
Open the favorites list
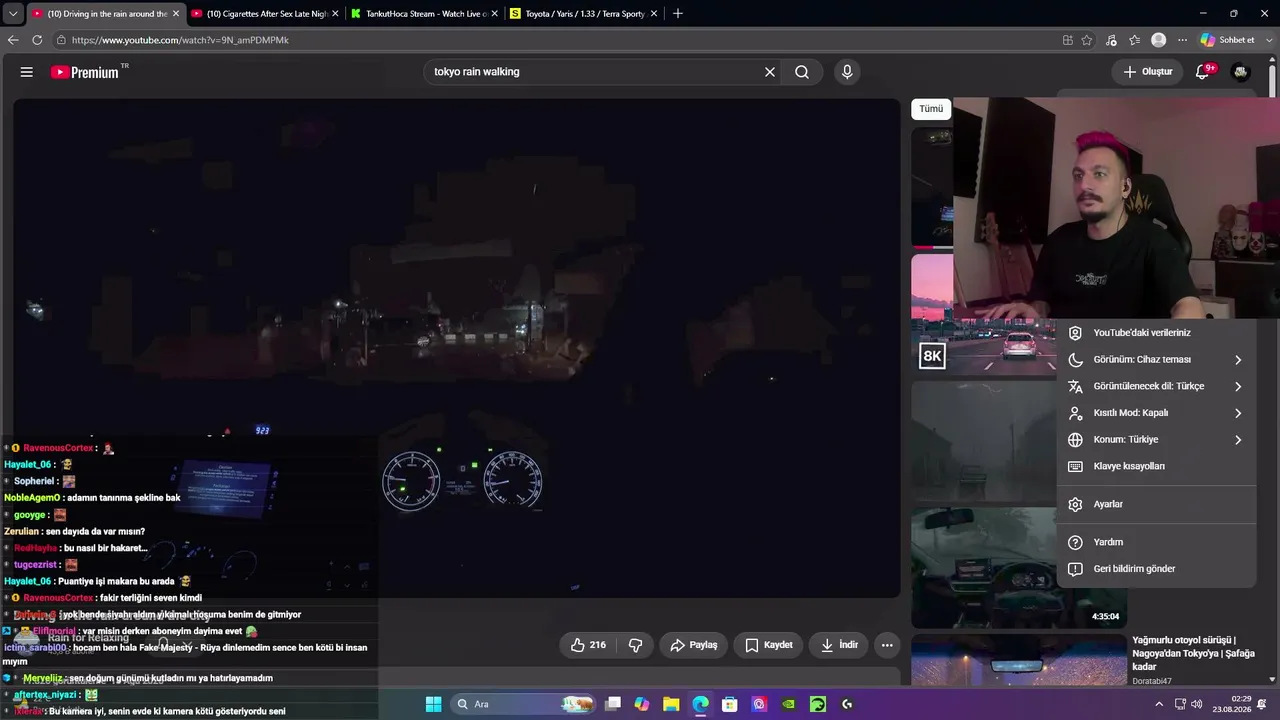[x=1135, y=40]
